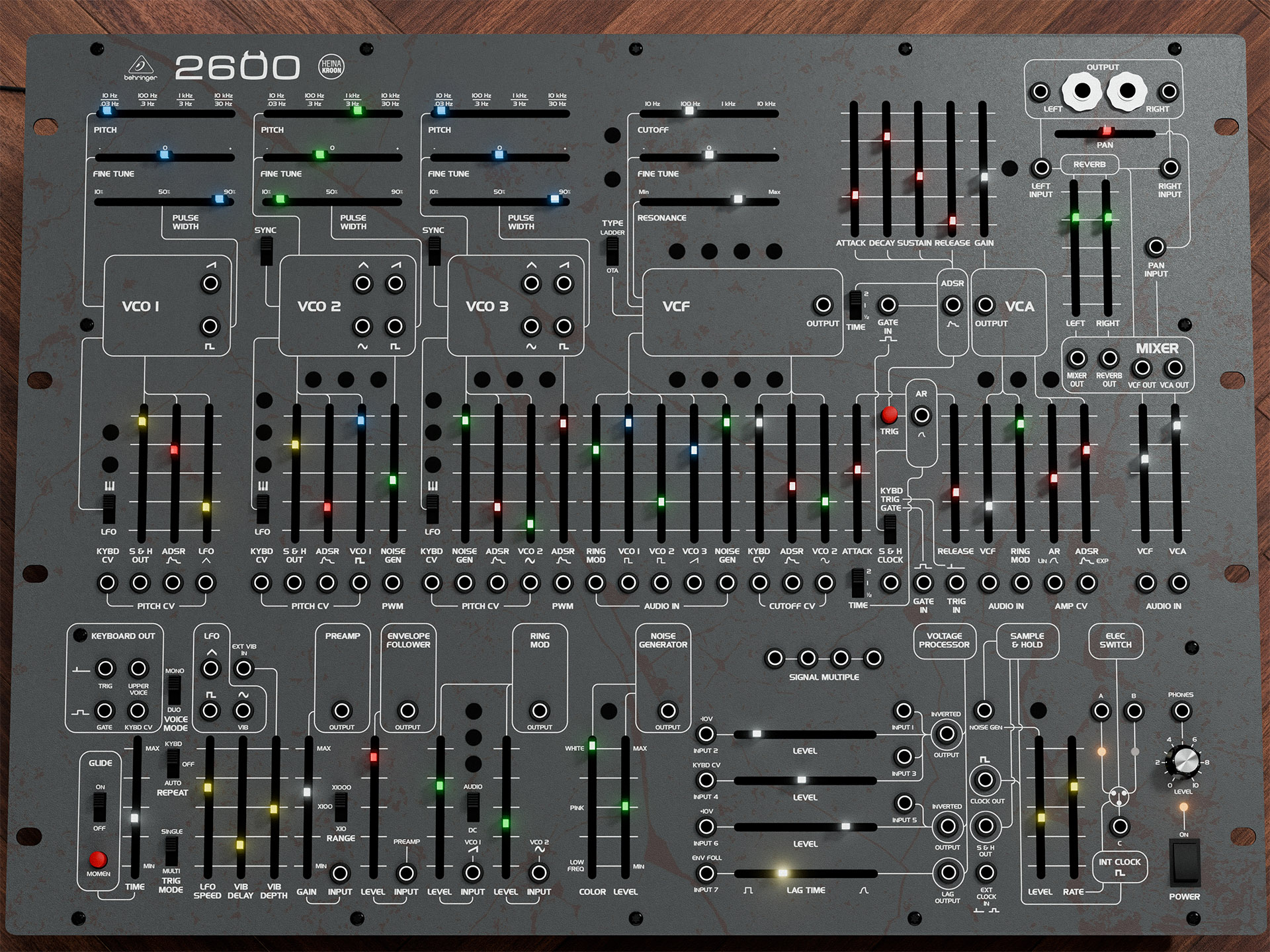Viewport: 1270px width, 952px height.
Task: Change the preamp Range x1000/x100/x10 selector
Action: [x=341, y=807]
